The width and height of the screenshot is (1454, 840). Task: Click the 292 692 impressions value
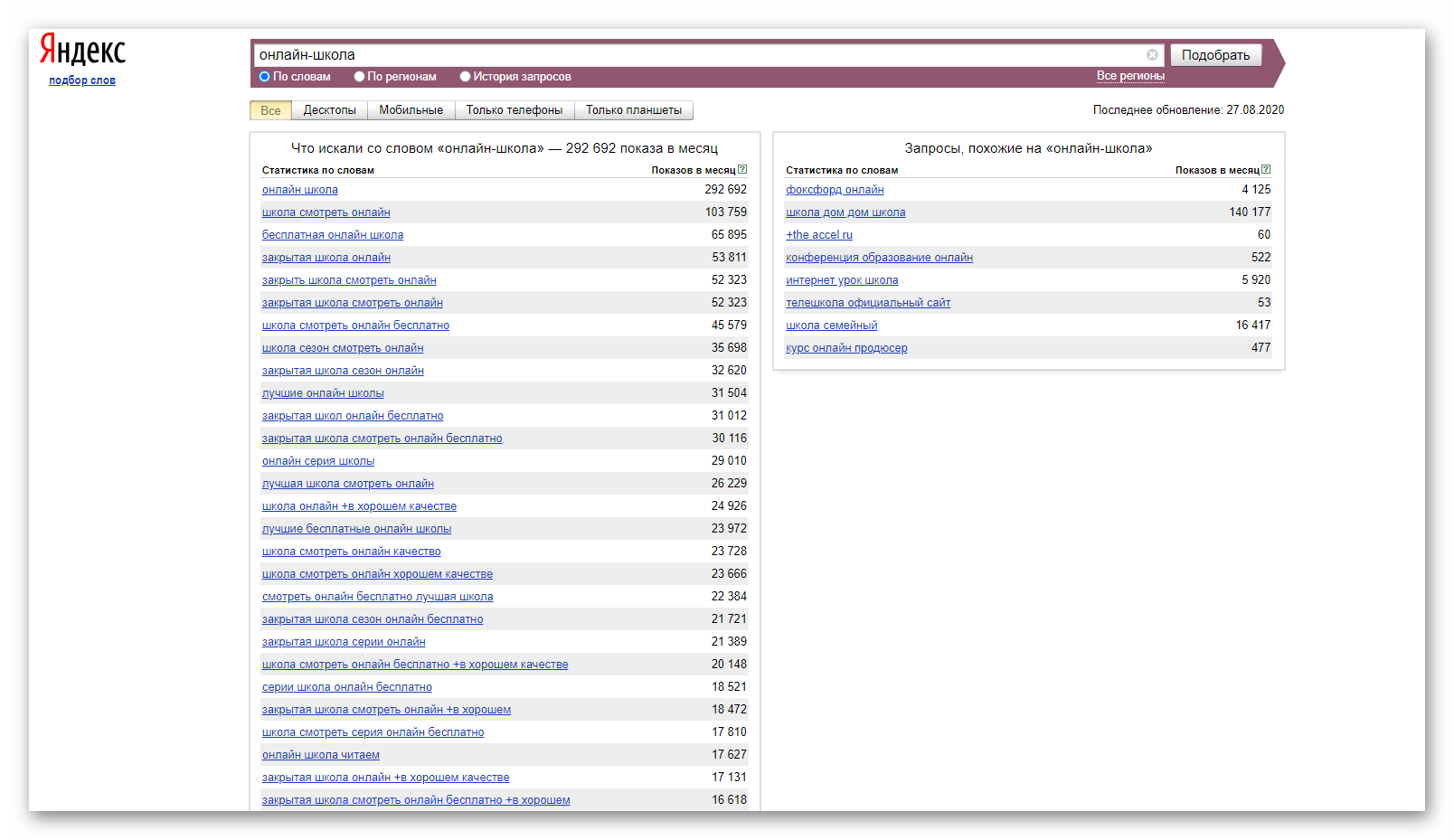726,190
